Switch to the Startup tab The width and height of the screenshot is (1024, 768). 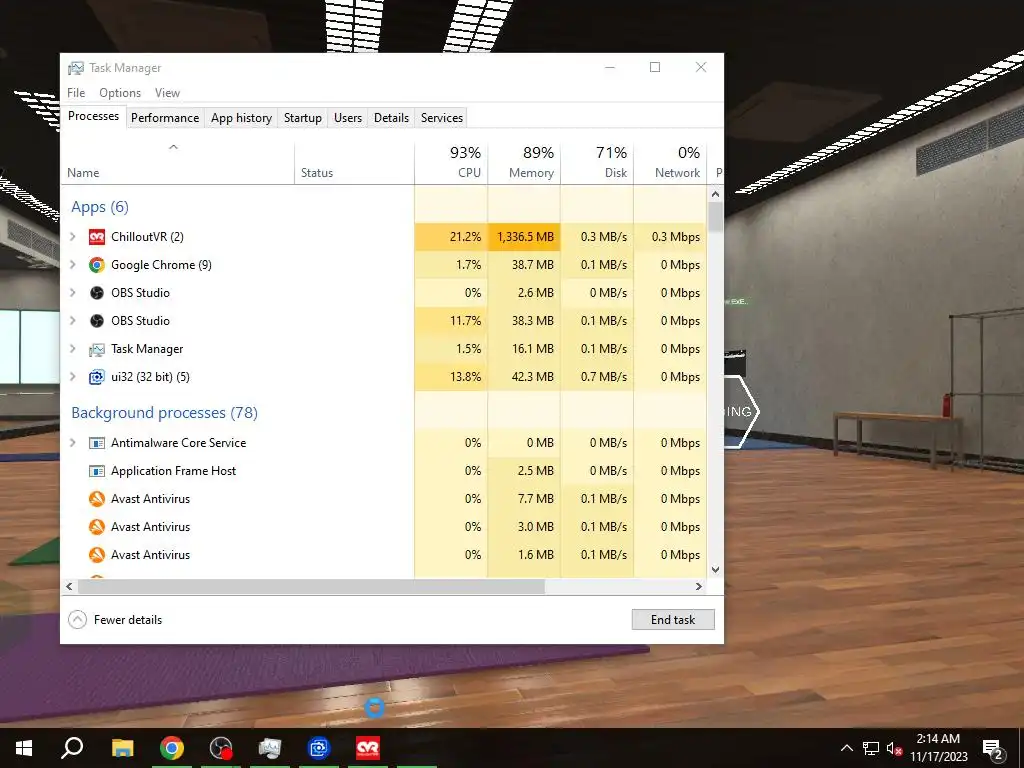point(302,118)
